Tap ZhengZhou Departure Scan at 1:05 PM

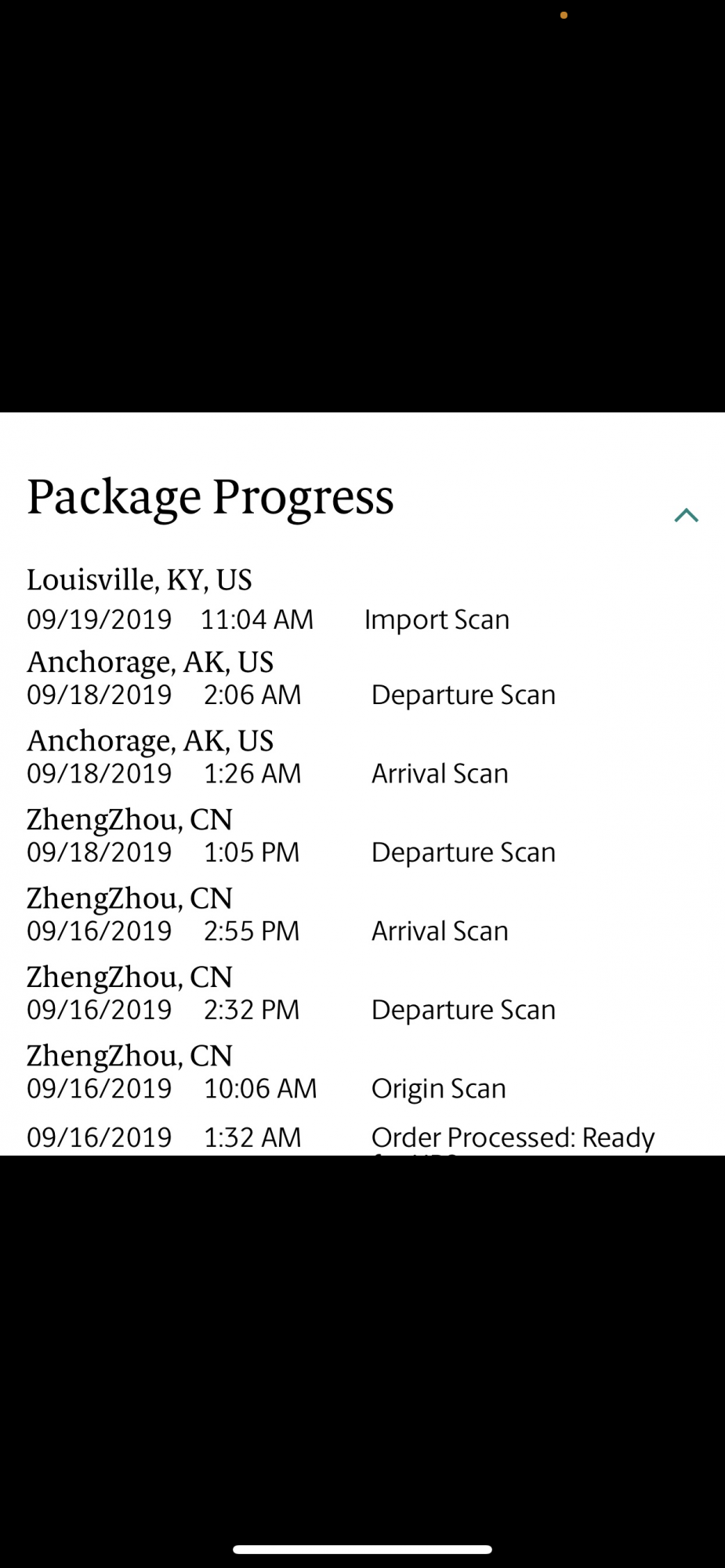463,853
